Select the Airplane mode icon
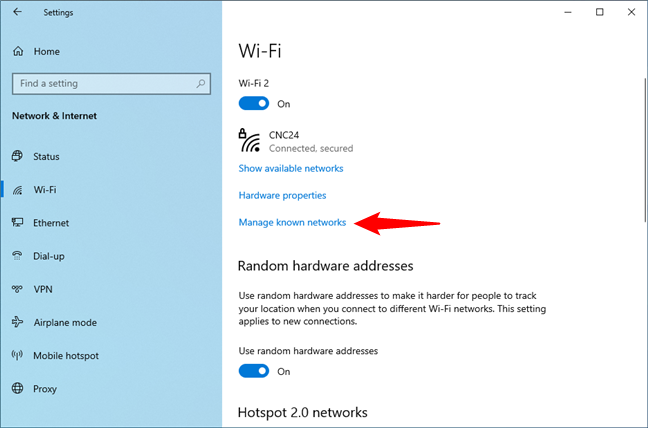This screenshot has height=428, width=648. tap(18, 322)
